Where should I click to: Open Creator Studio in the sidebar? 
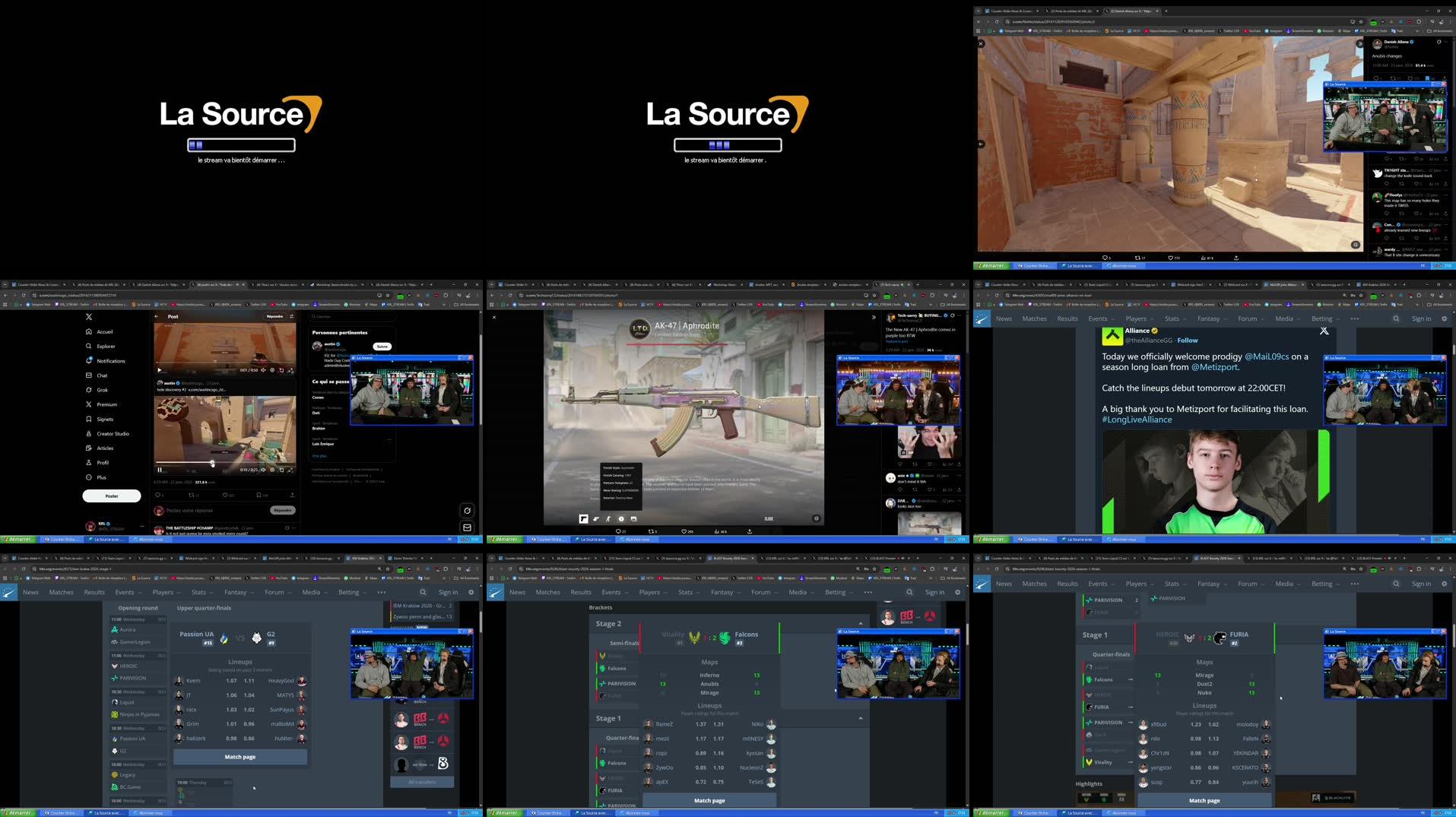111,433
